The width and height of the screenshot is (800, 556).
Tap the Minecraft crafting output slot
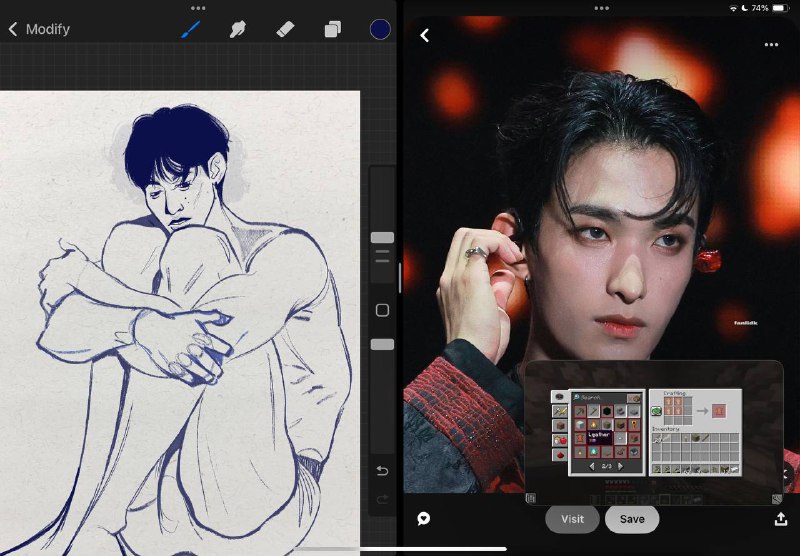718,411
